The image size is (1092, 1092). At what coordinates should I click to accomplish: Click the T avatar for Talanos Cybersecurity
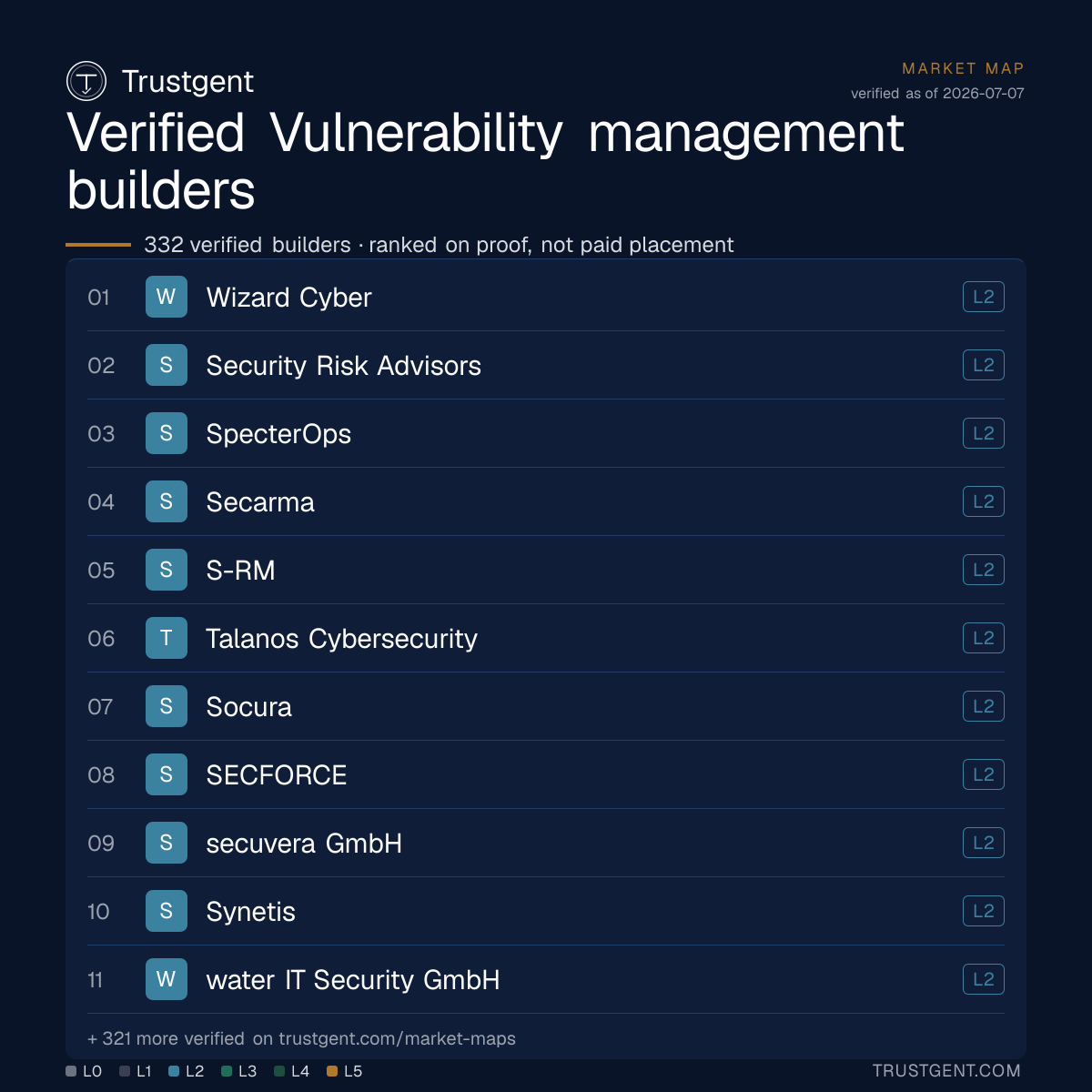tap(167, 638)
